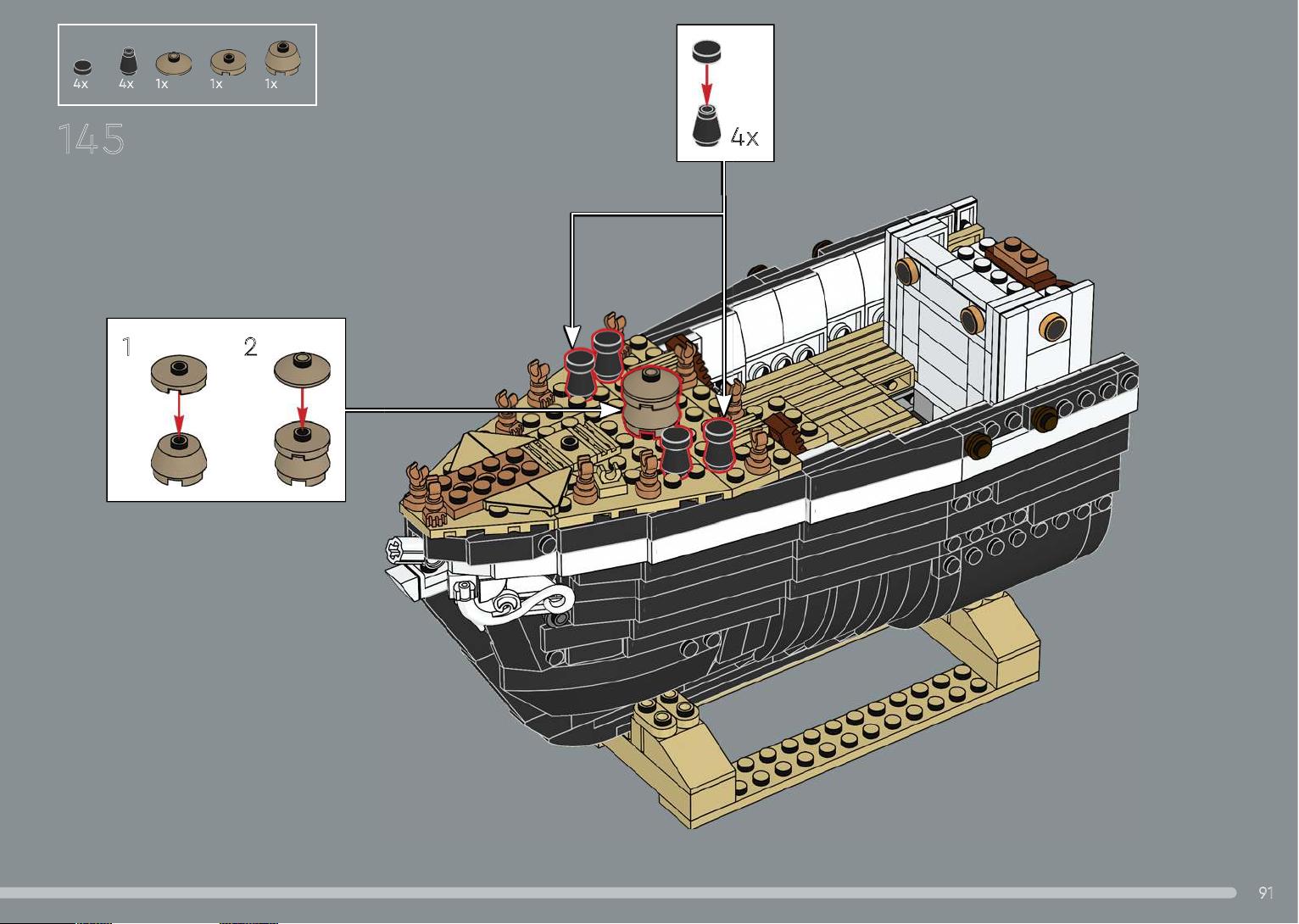Viewport: 1299px width, 924px height.
Task: Click the sub-step "2" label
Action: [250, 347]
